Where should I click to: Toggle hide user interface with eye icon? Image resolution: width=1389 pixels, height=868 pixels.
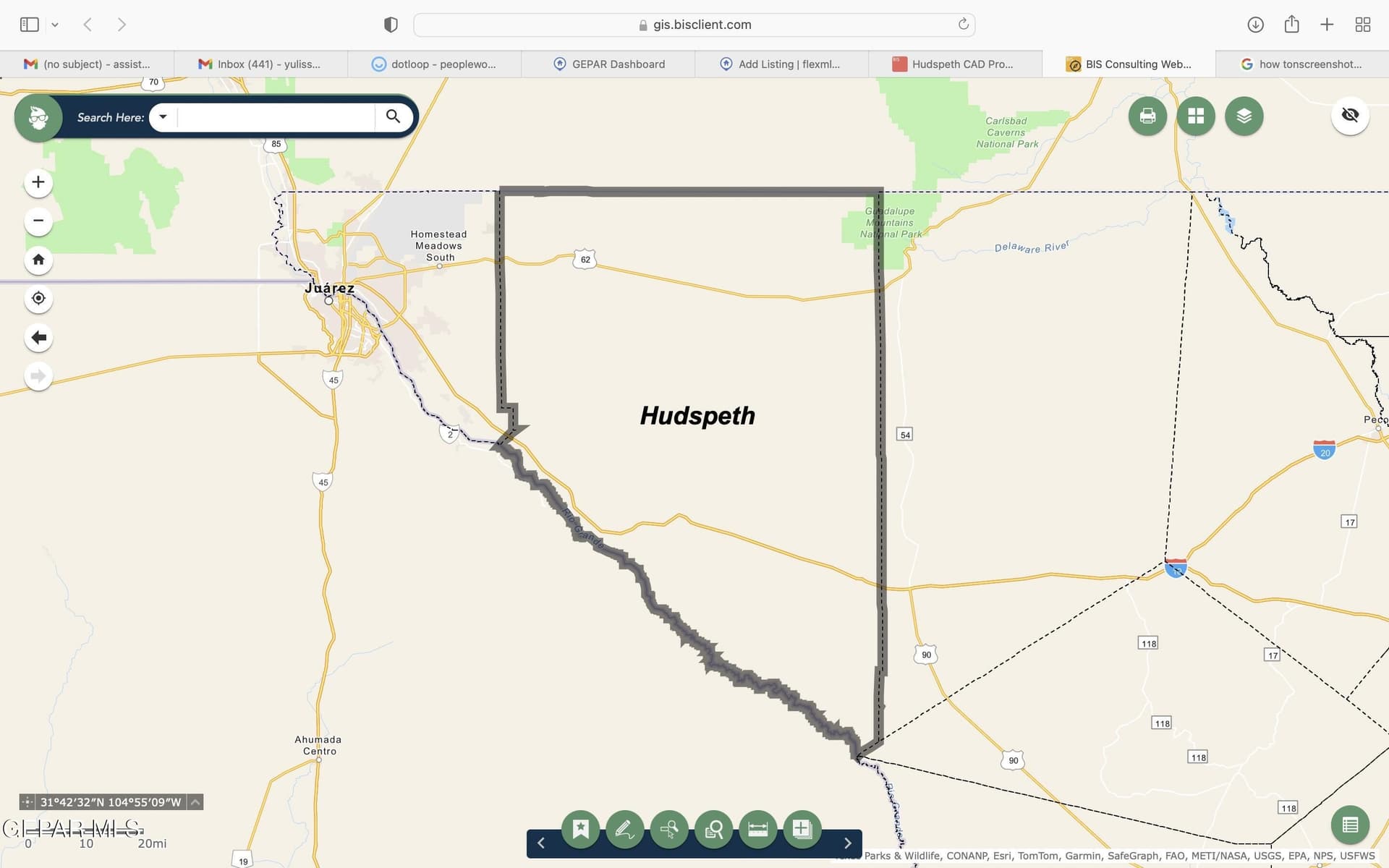tap(1350, 115)
